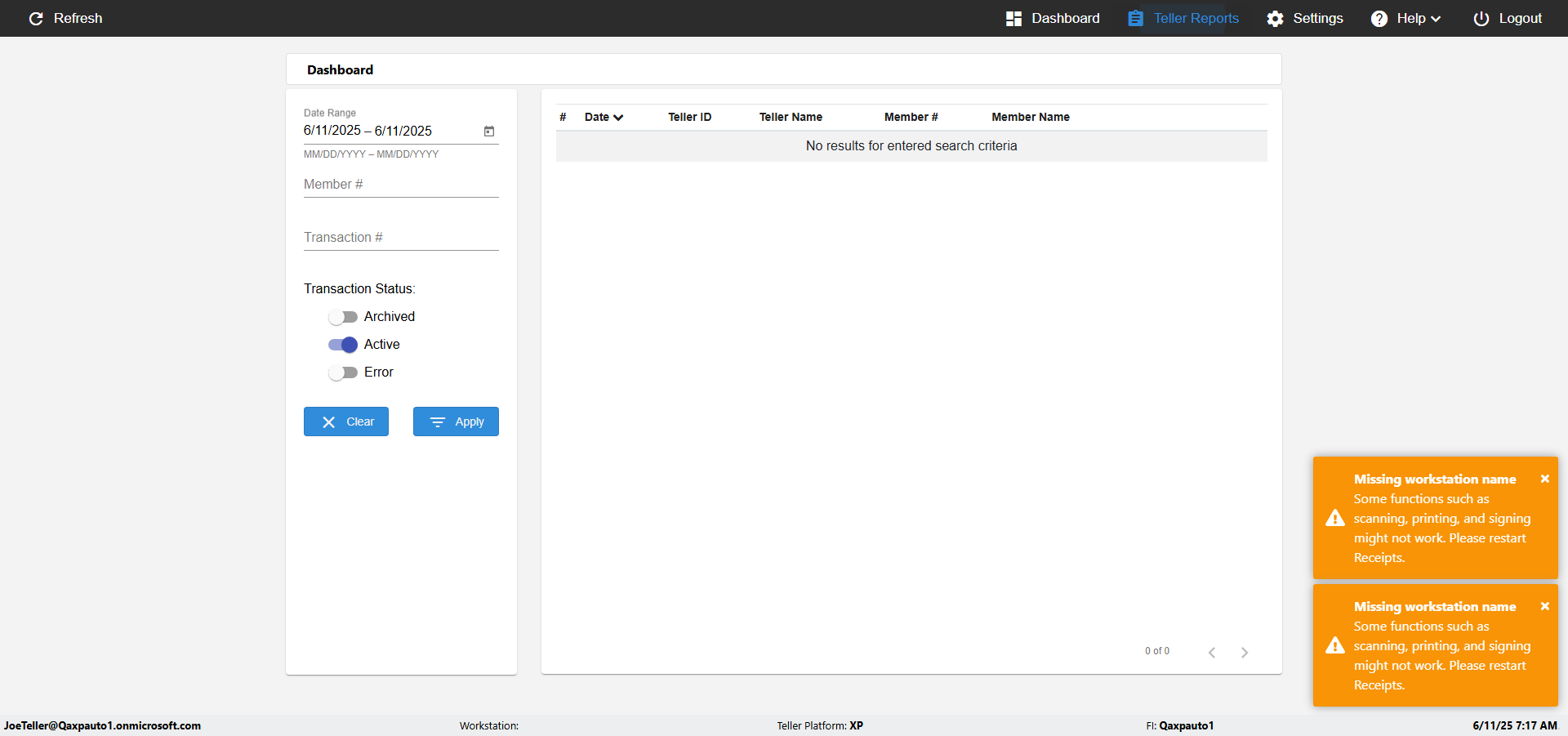Click the Refresh label in top bar
Screen dimensions: 1568x736
coord(78,18)
